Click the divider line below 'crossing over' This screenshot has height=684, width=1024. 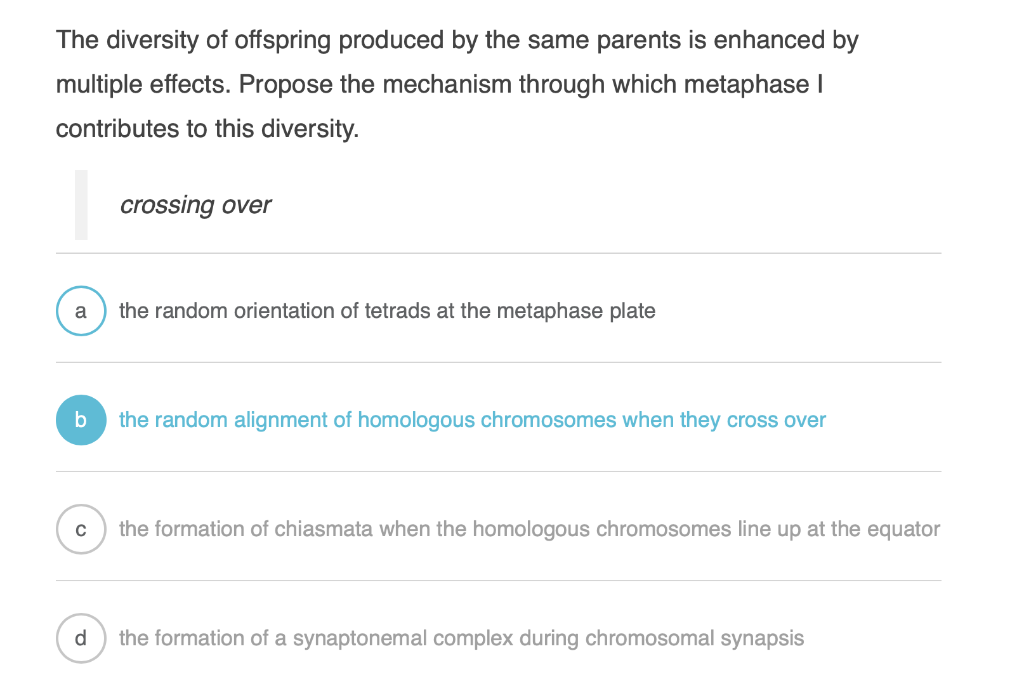point(500,253)
